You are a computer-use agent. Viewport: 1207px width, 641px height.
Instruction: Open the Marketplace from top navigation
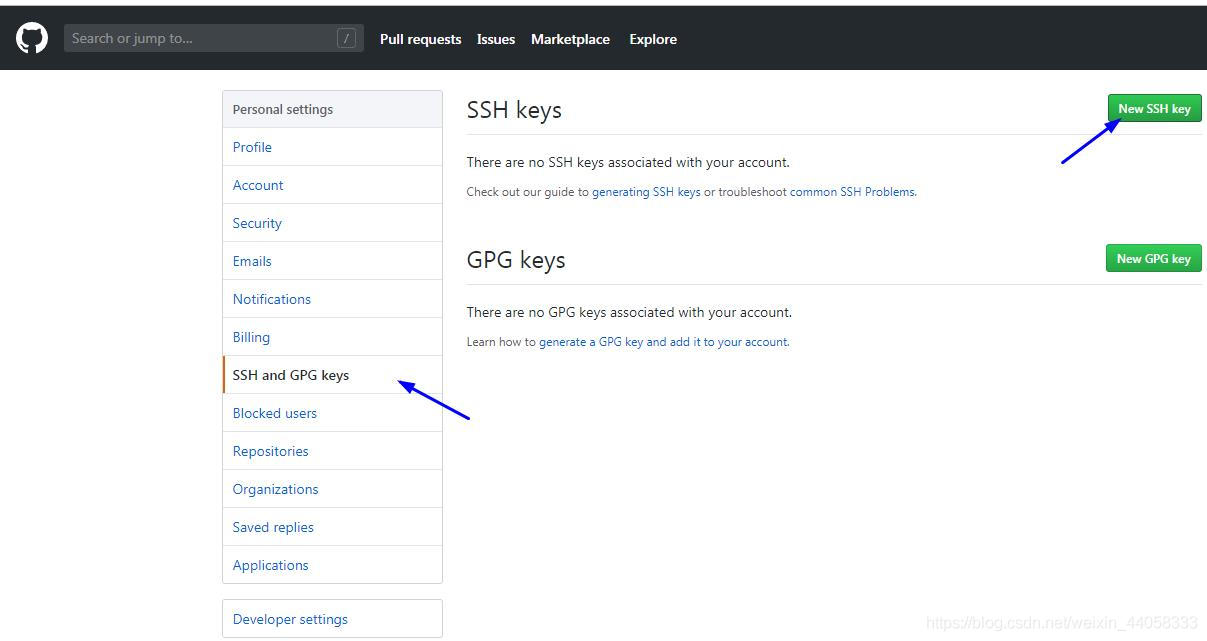pos(570,39)
